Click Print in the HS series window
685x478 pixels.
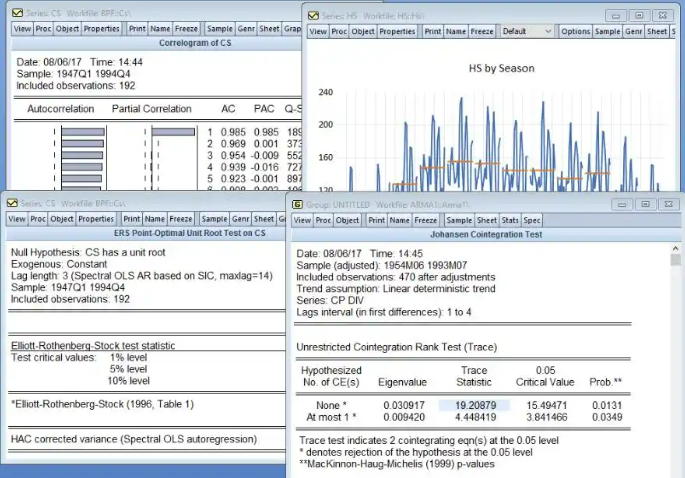432,31
